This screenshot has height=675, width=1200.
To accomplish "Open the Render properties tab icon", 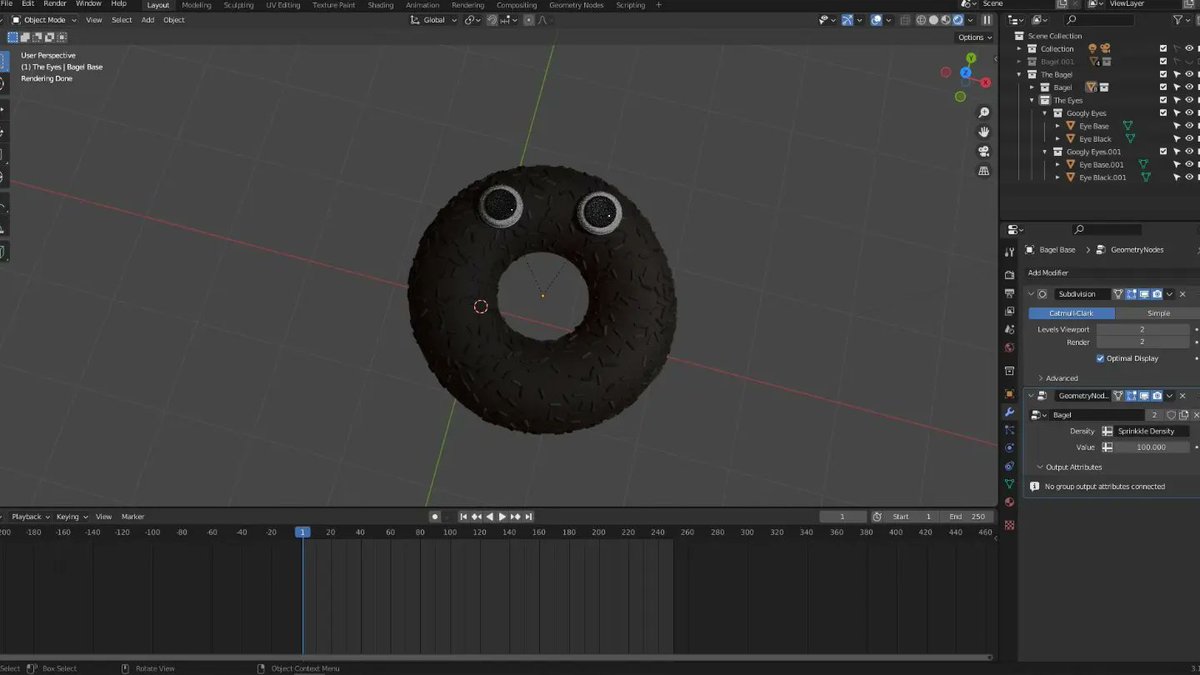I will (x=1009, y=274).
